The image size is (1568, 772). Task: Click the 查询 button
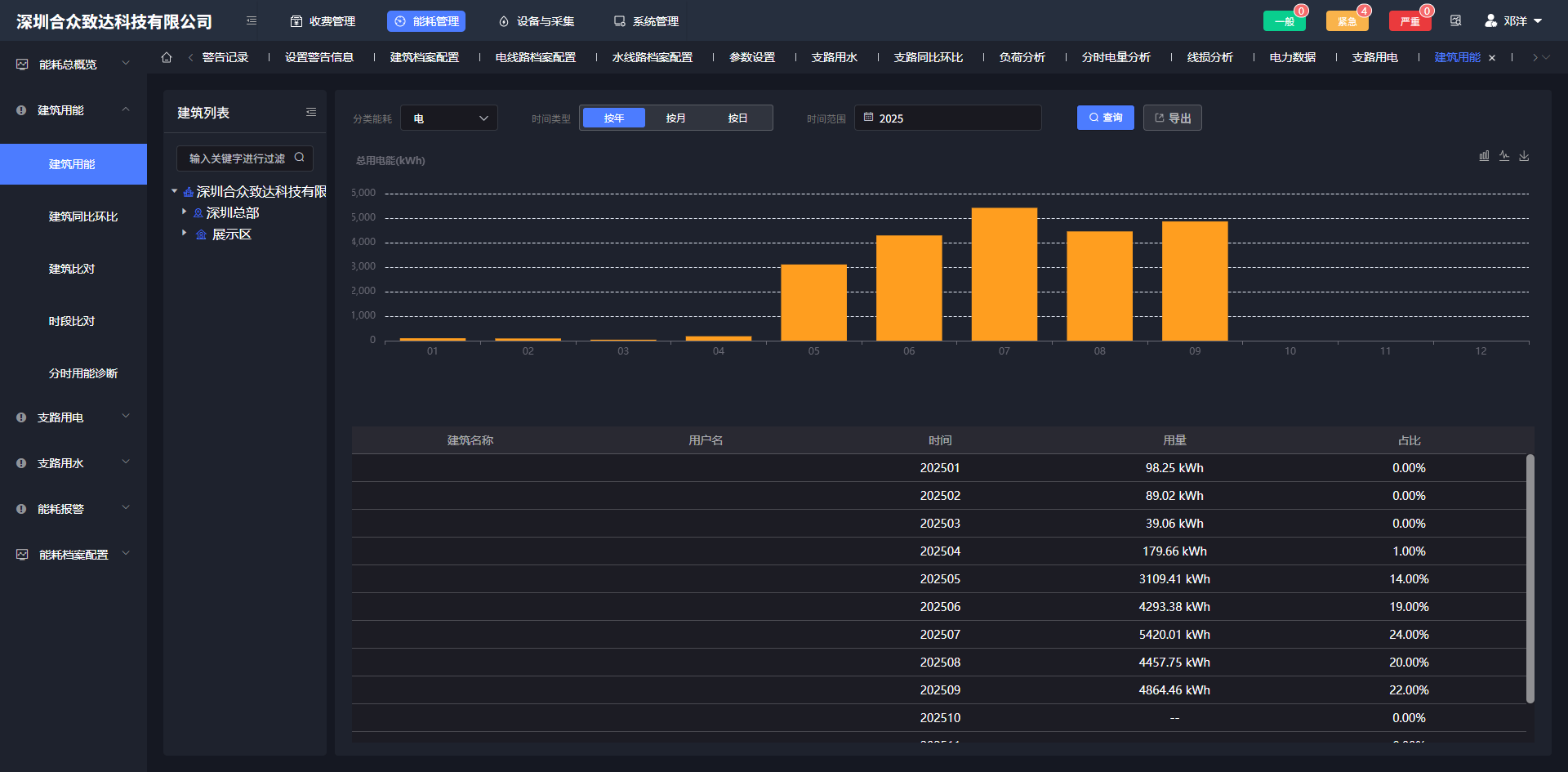pos(1105,118)
